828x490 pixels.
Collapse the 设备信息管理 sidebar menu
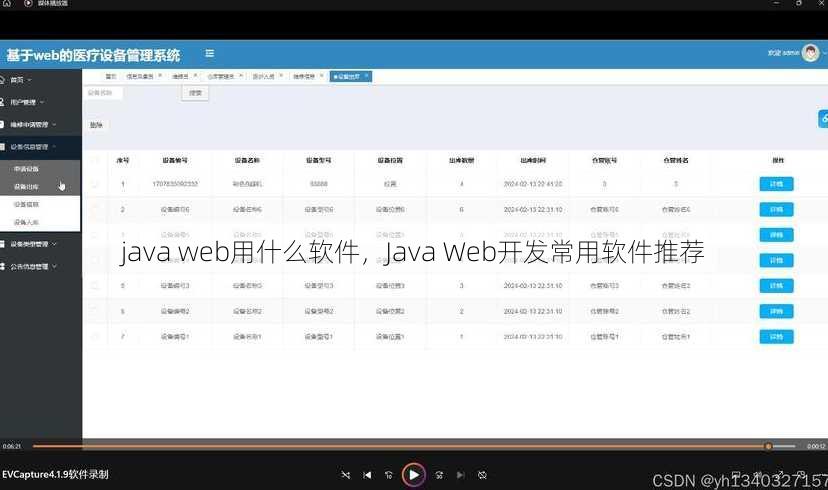(40, 147)
